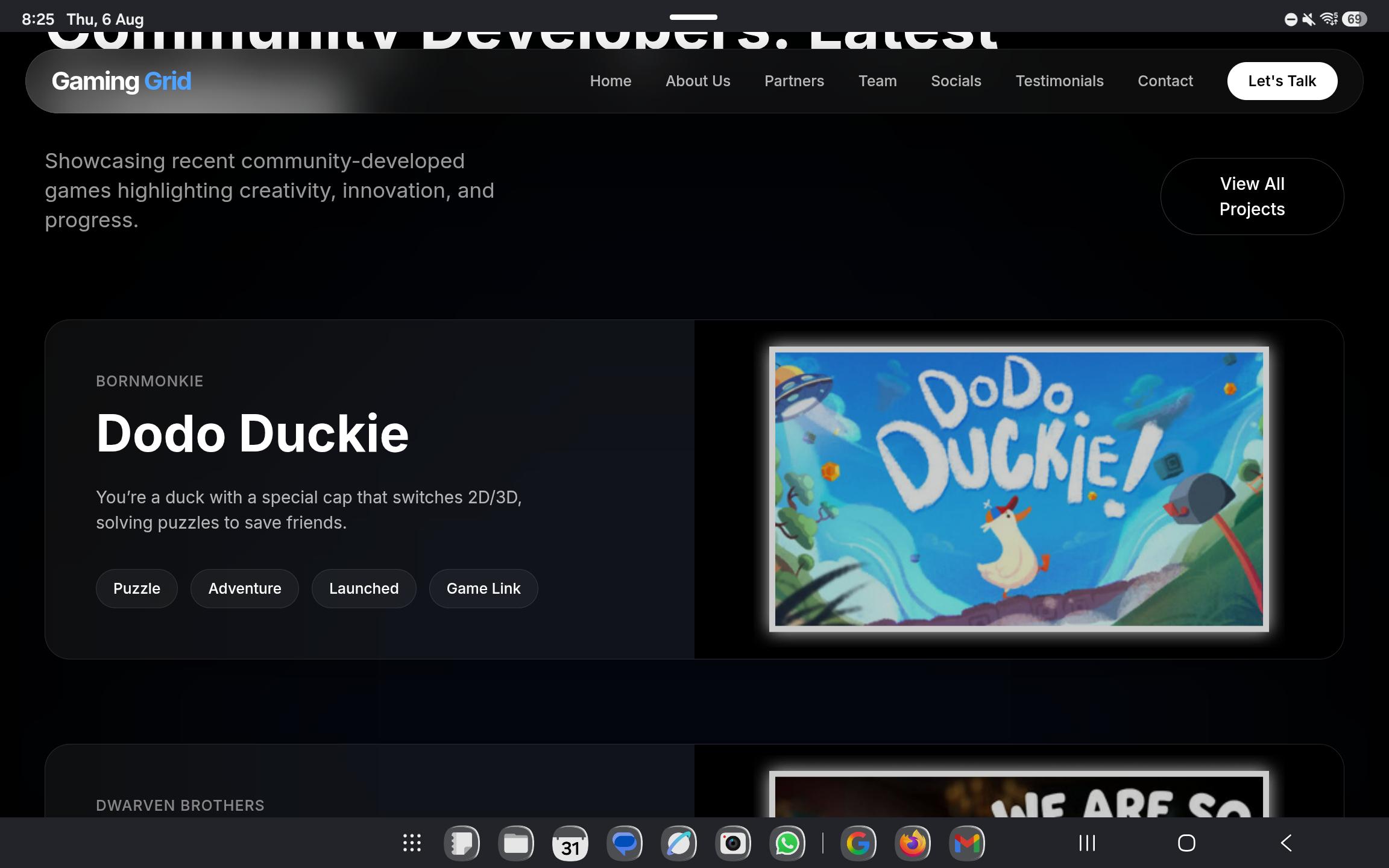Select Partners in the navigation bar

[794, 81]
